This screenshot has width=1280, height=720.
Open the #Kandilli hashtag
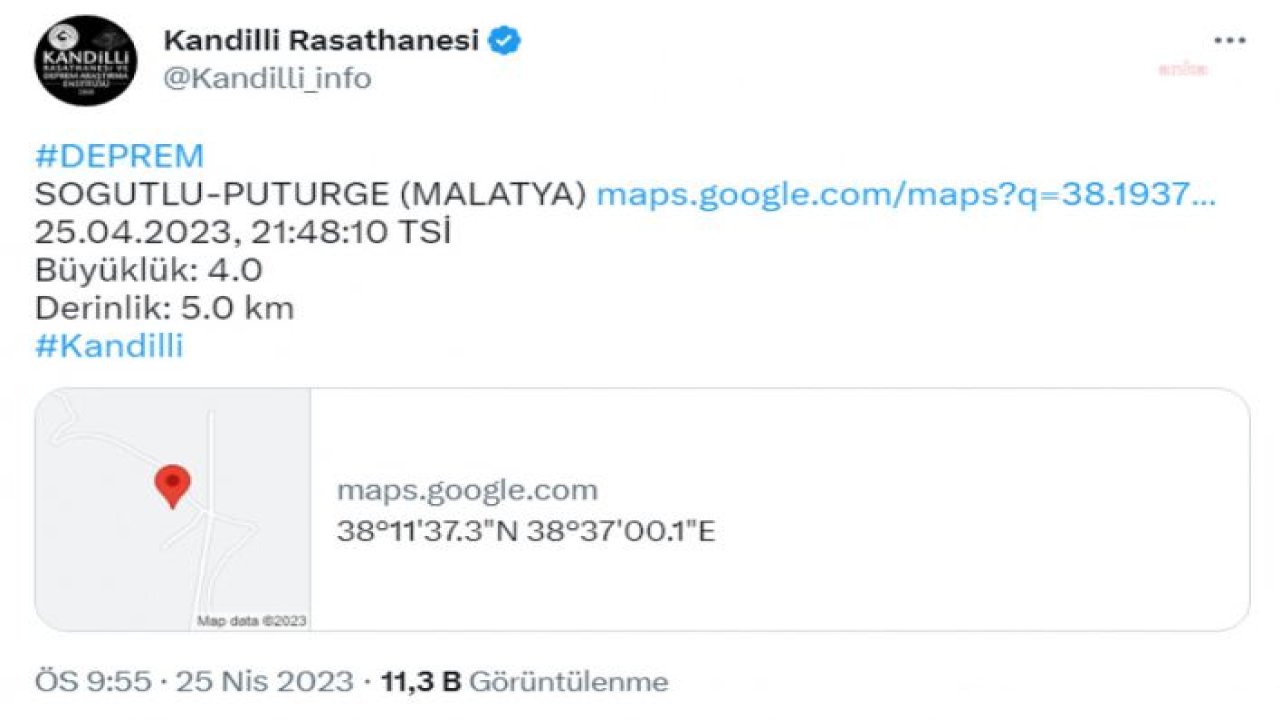click(109, 346)
